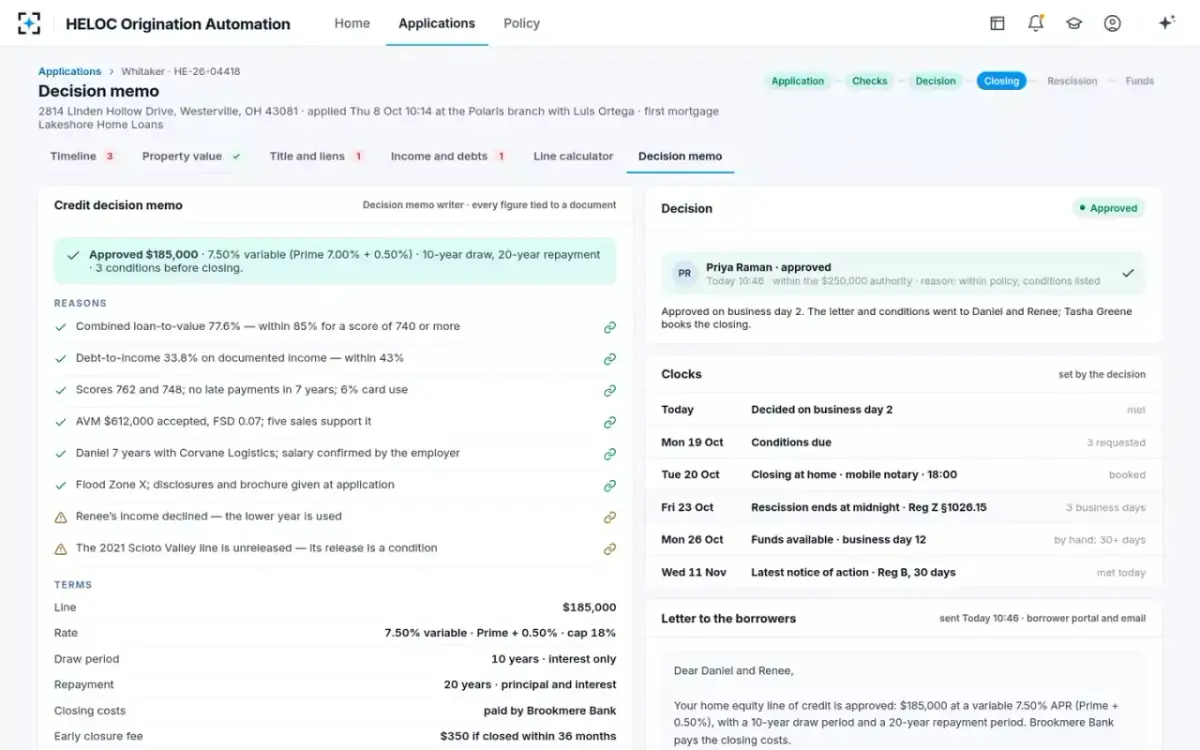Image resolution: width=1200 pixels, height=750 pixels.
Task: Click the 'booked' closing status
Action: [1127, 475]
